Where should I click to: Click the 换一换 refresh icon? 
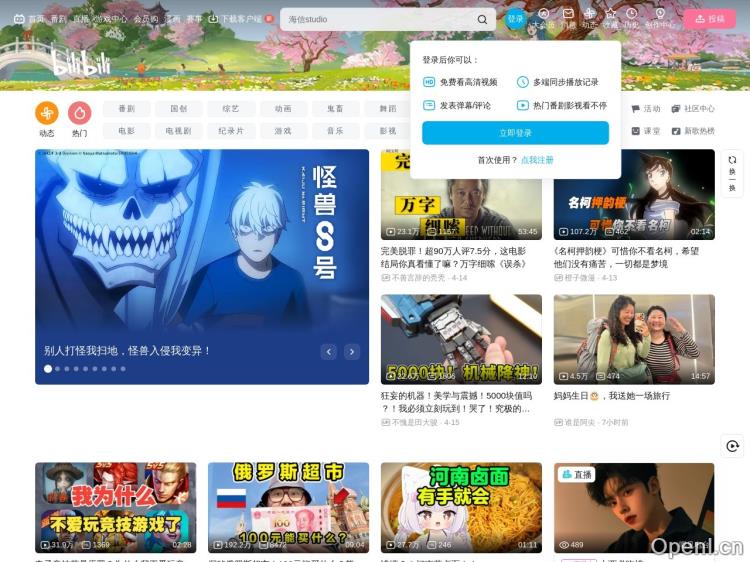click(x=732, y=160)
